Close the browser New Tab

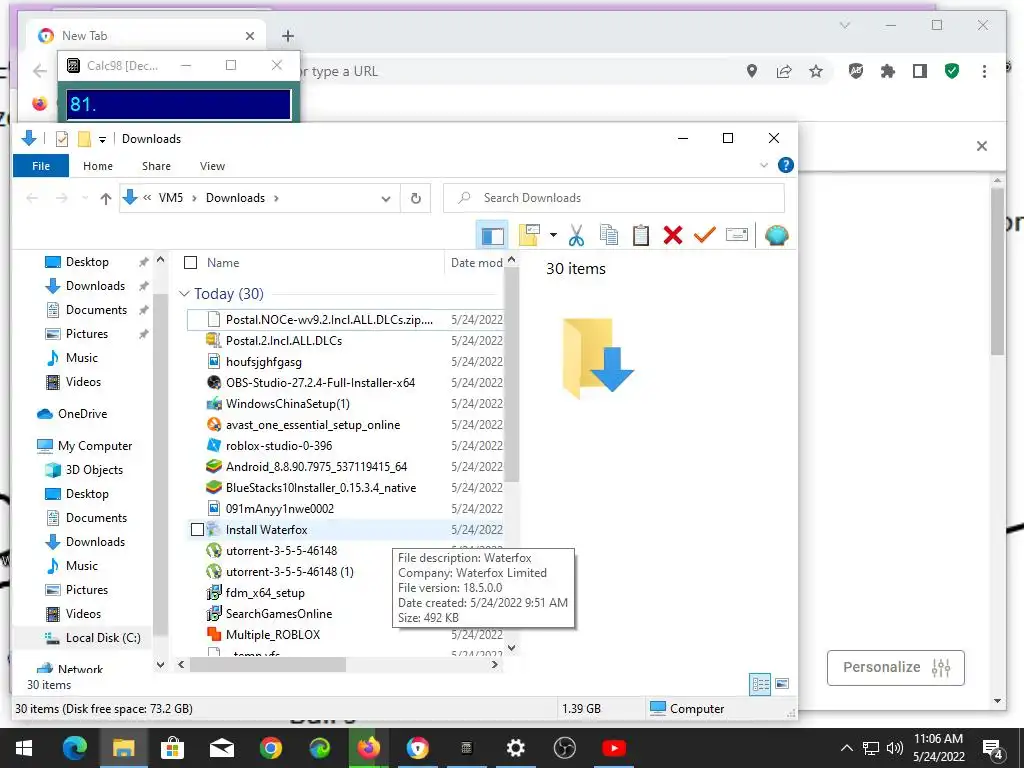tap(249, 36)
